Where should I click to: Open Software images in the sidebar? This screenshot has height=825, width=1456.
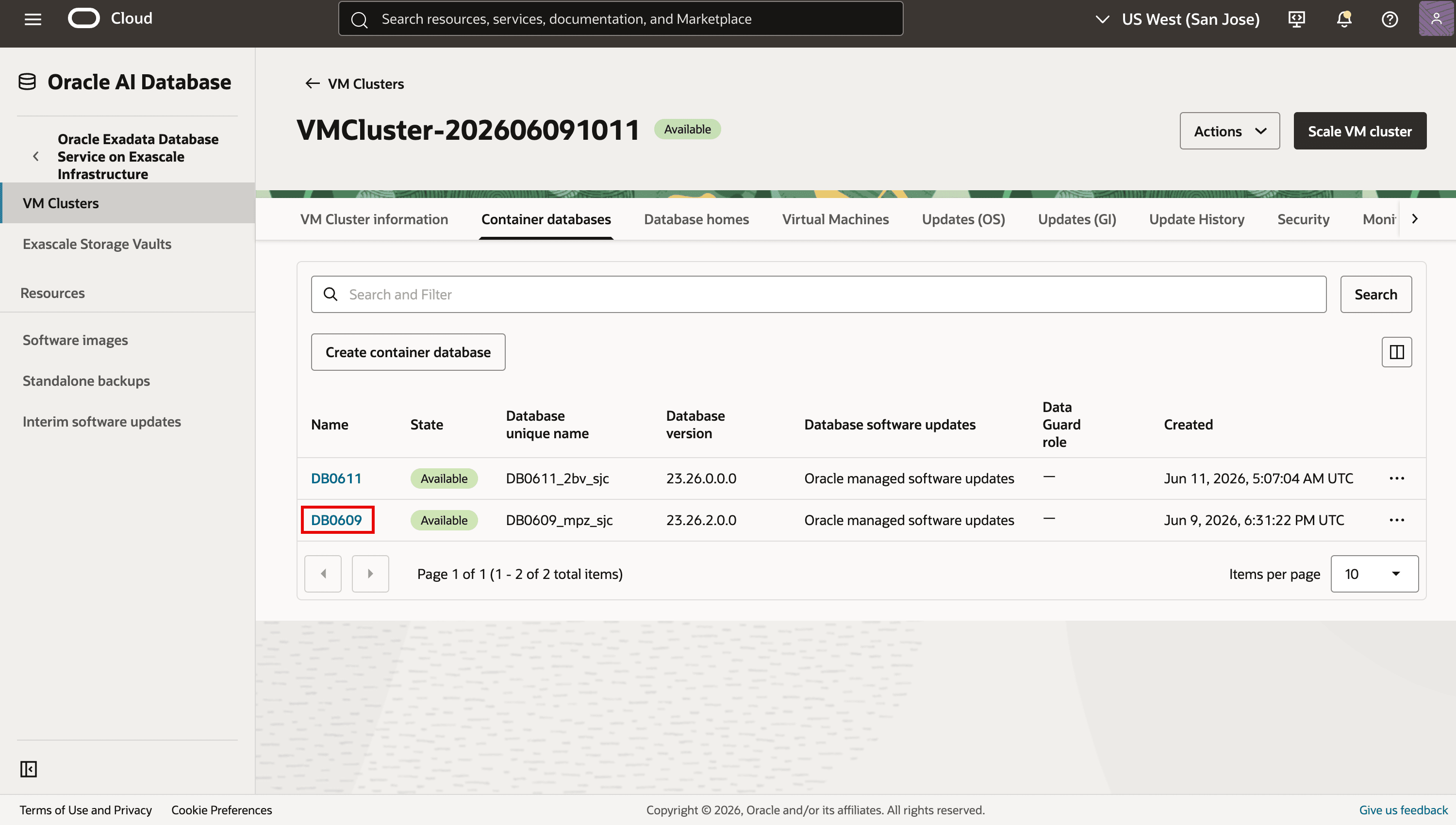pos(75,341)
